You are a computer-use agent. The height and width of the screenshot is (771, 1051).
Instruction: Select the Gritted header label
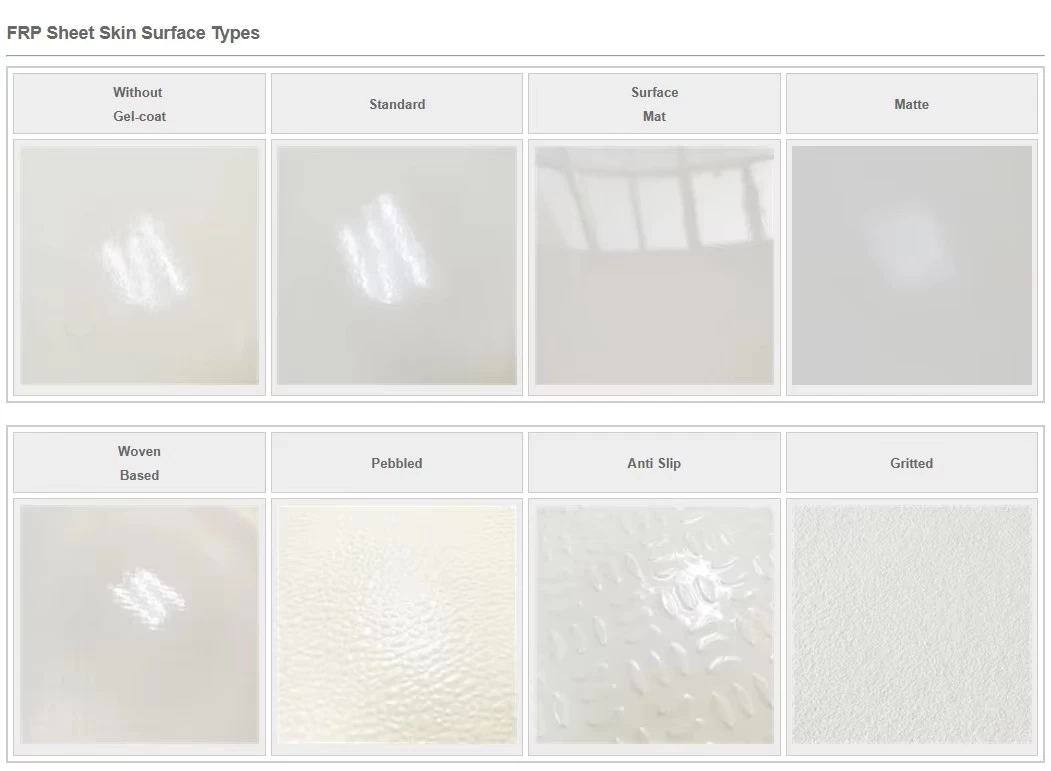912,463
